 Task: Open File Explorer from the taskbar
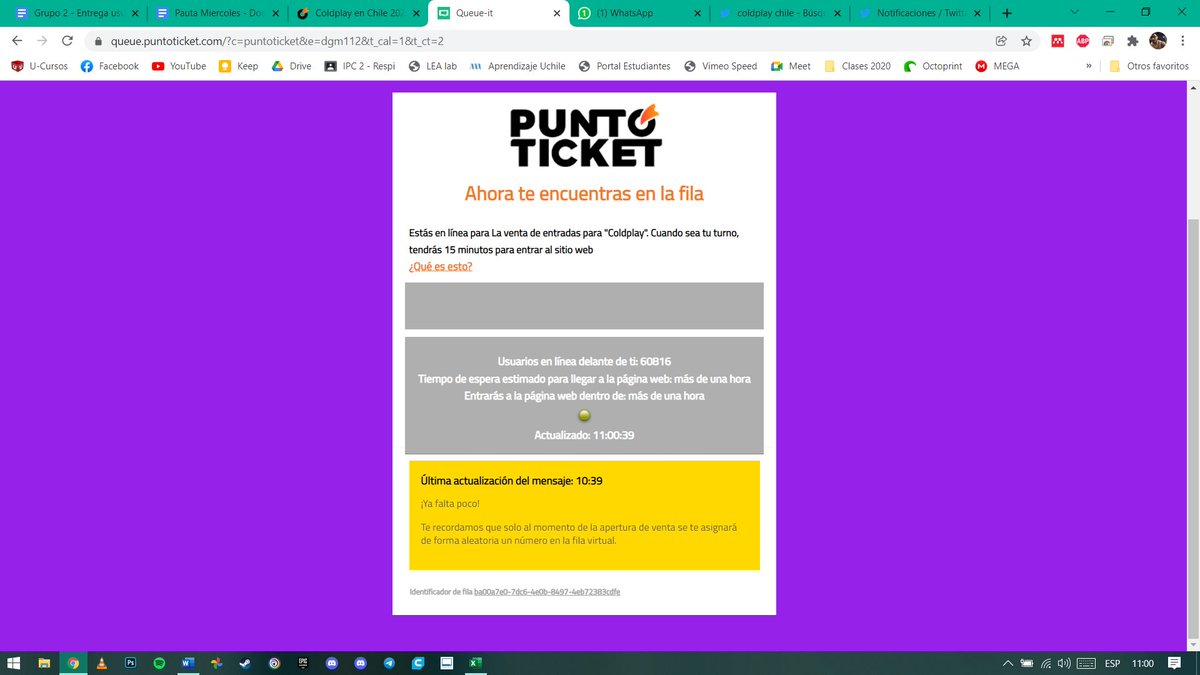click(44, 663)
